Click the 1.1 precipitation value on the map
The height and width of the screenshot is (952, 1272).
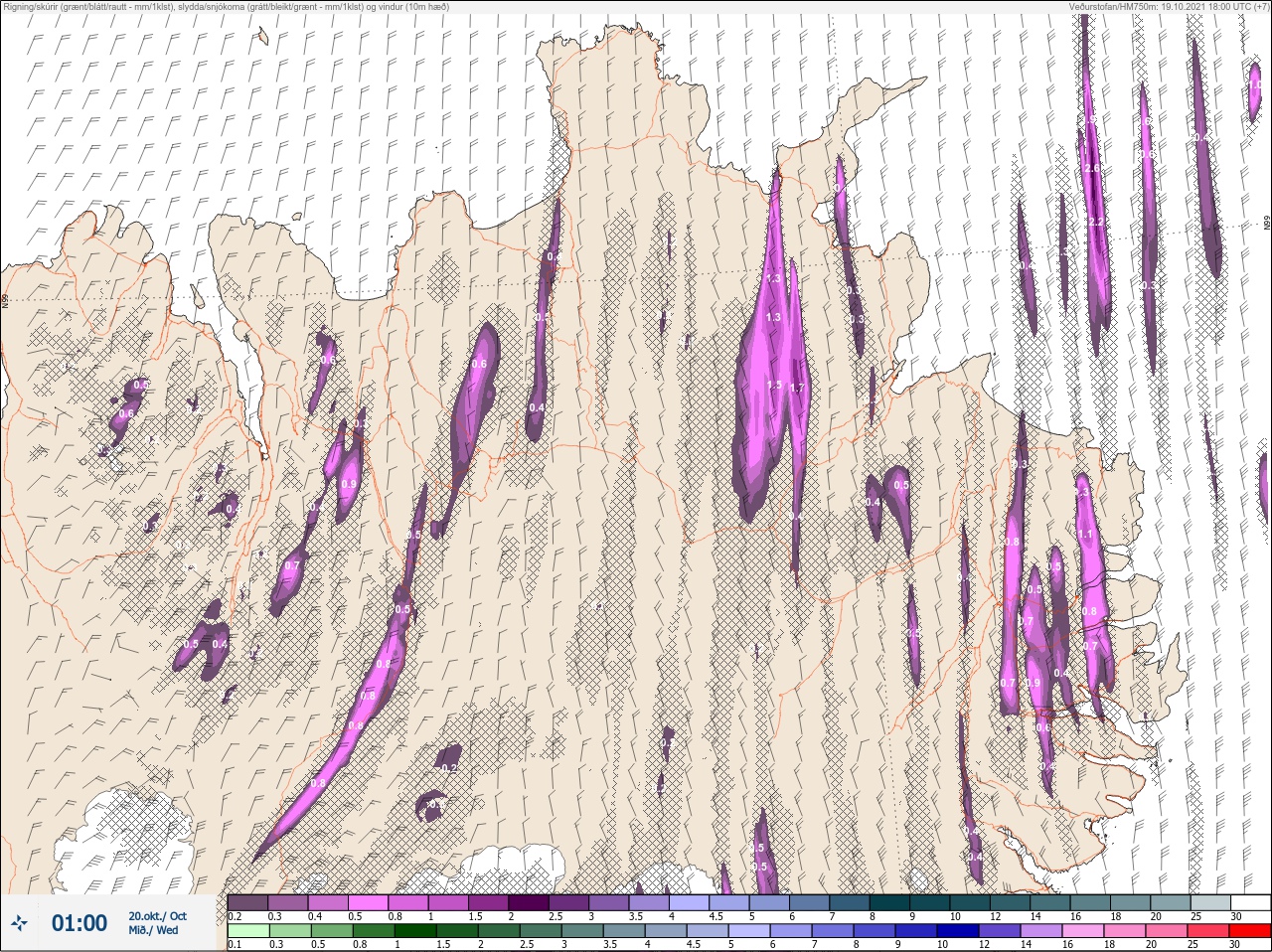coord(1085,535)
